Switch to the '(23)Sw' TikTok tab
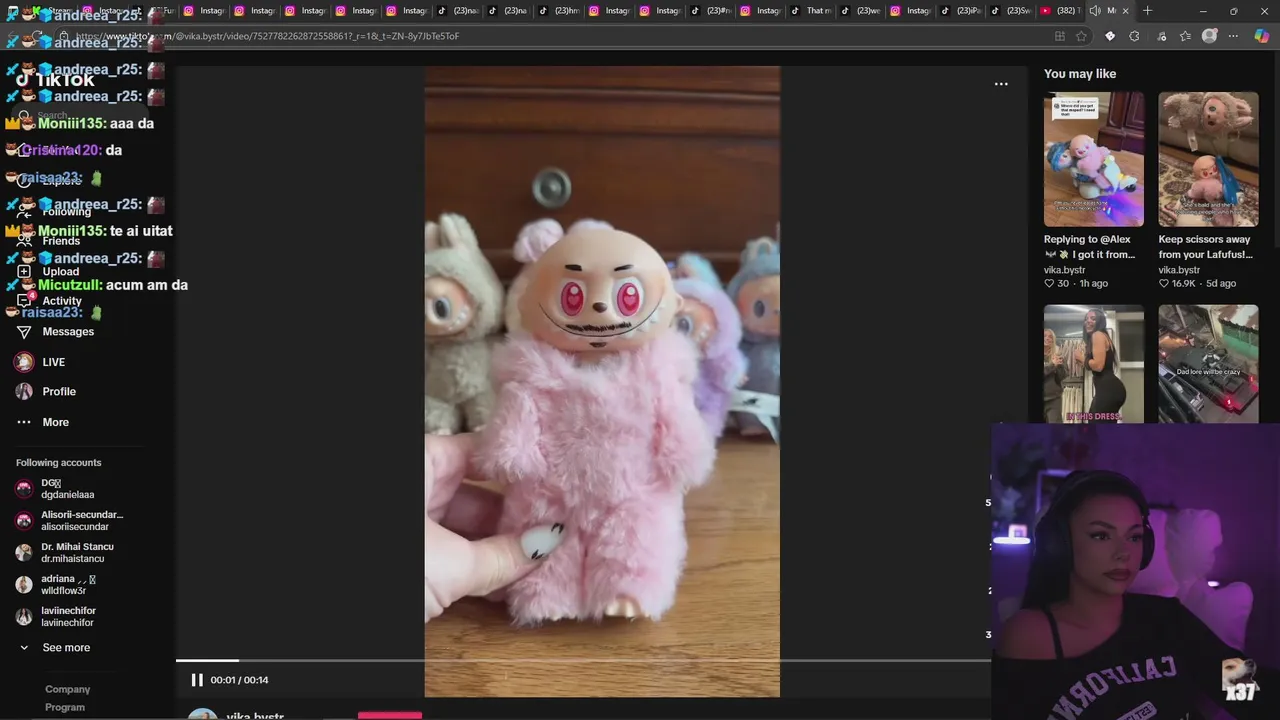 click(1010, 11)
